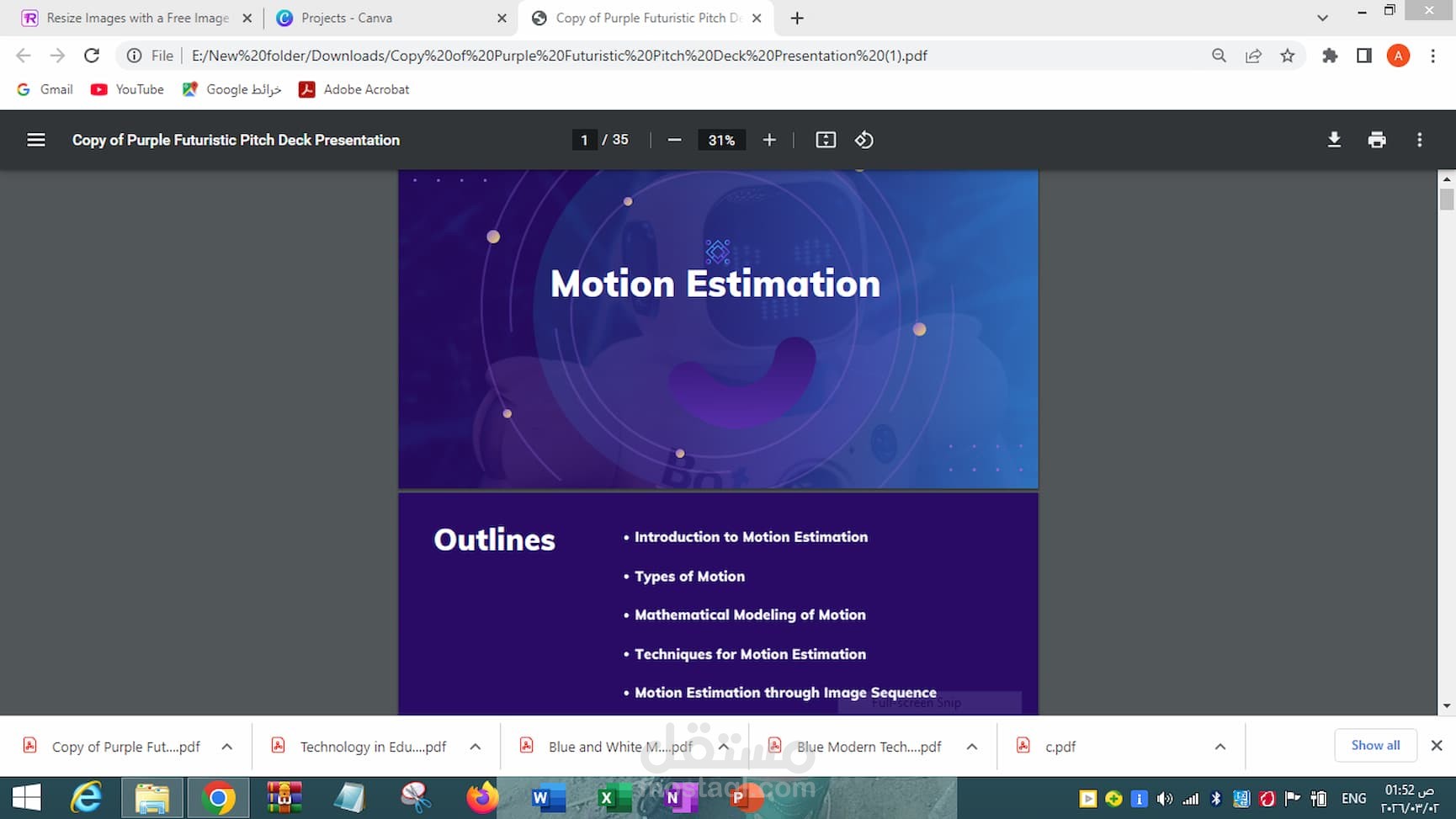The height and width of the screenshot is (819, 1456).
Task: Print the presentation
Action: [x=1377, y=140]
